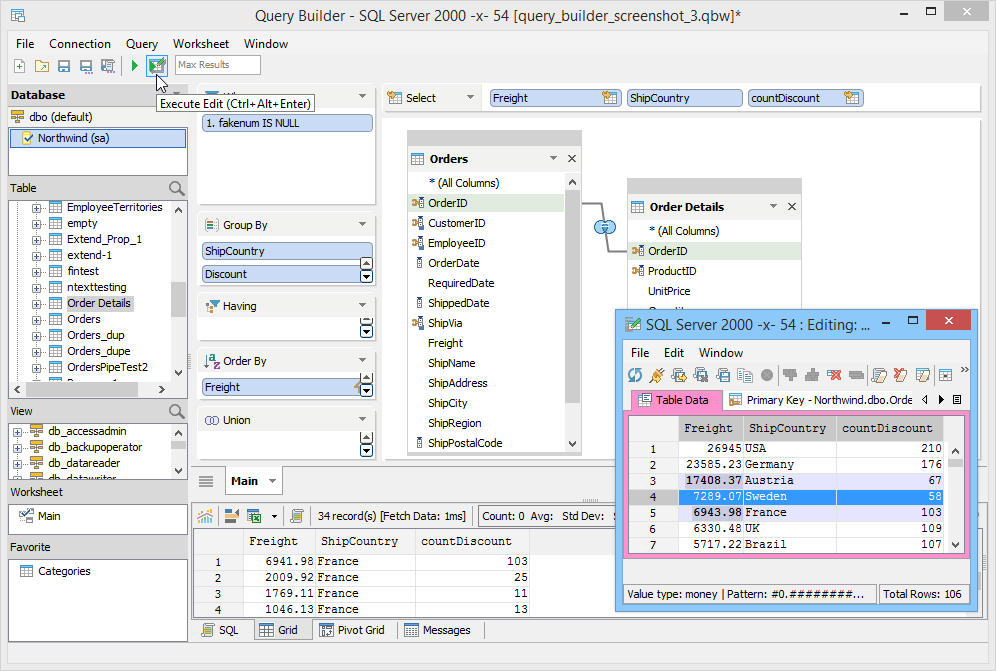Click the join link icon between tables
The width and height of the screenshot is (996, 671).
pos(605,226)
